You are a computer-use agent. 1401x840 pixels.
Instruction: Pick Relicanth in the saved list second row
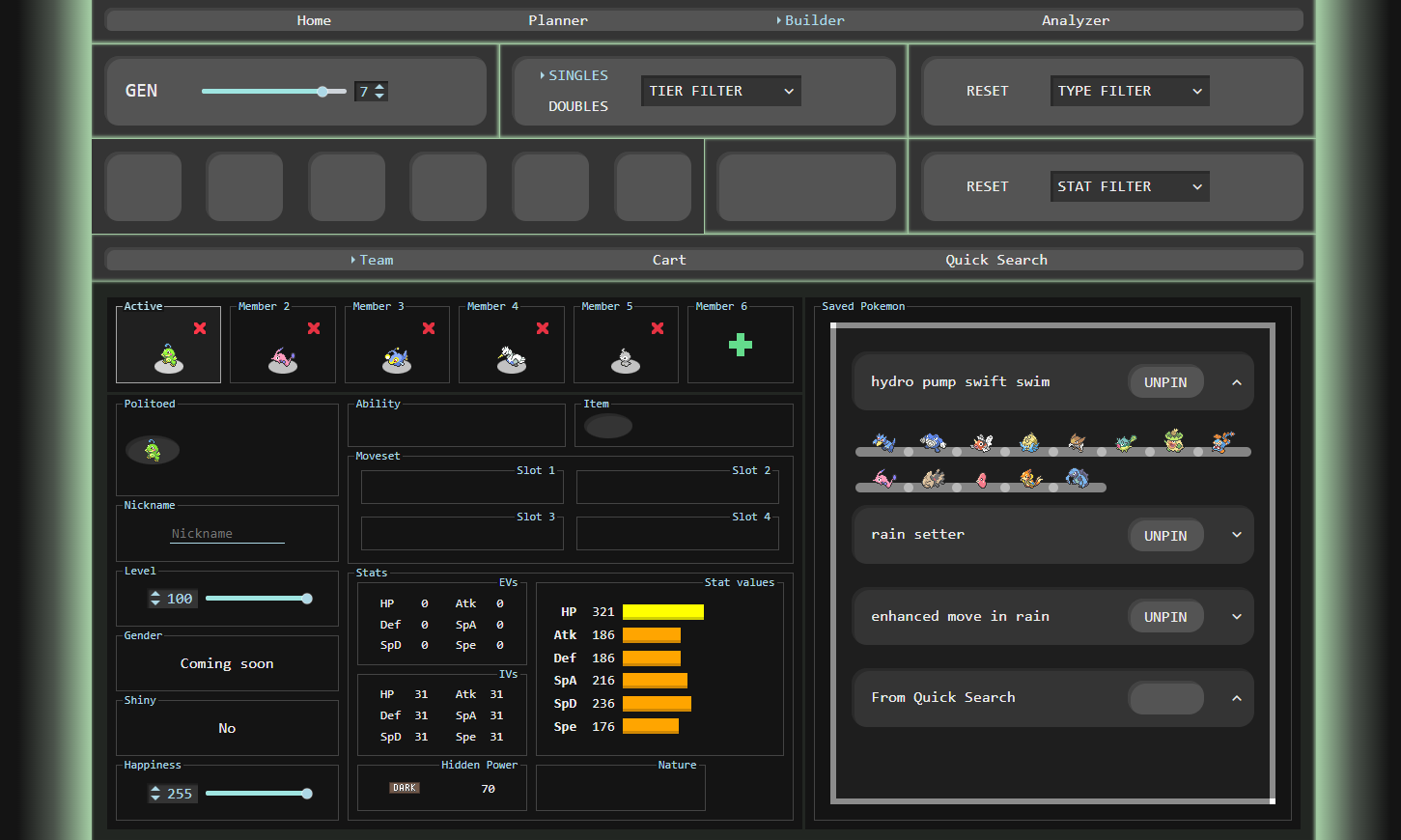click(x=933, y=478)
